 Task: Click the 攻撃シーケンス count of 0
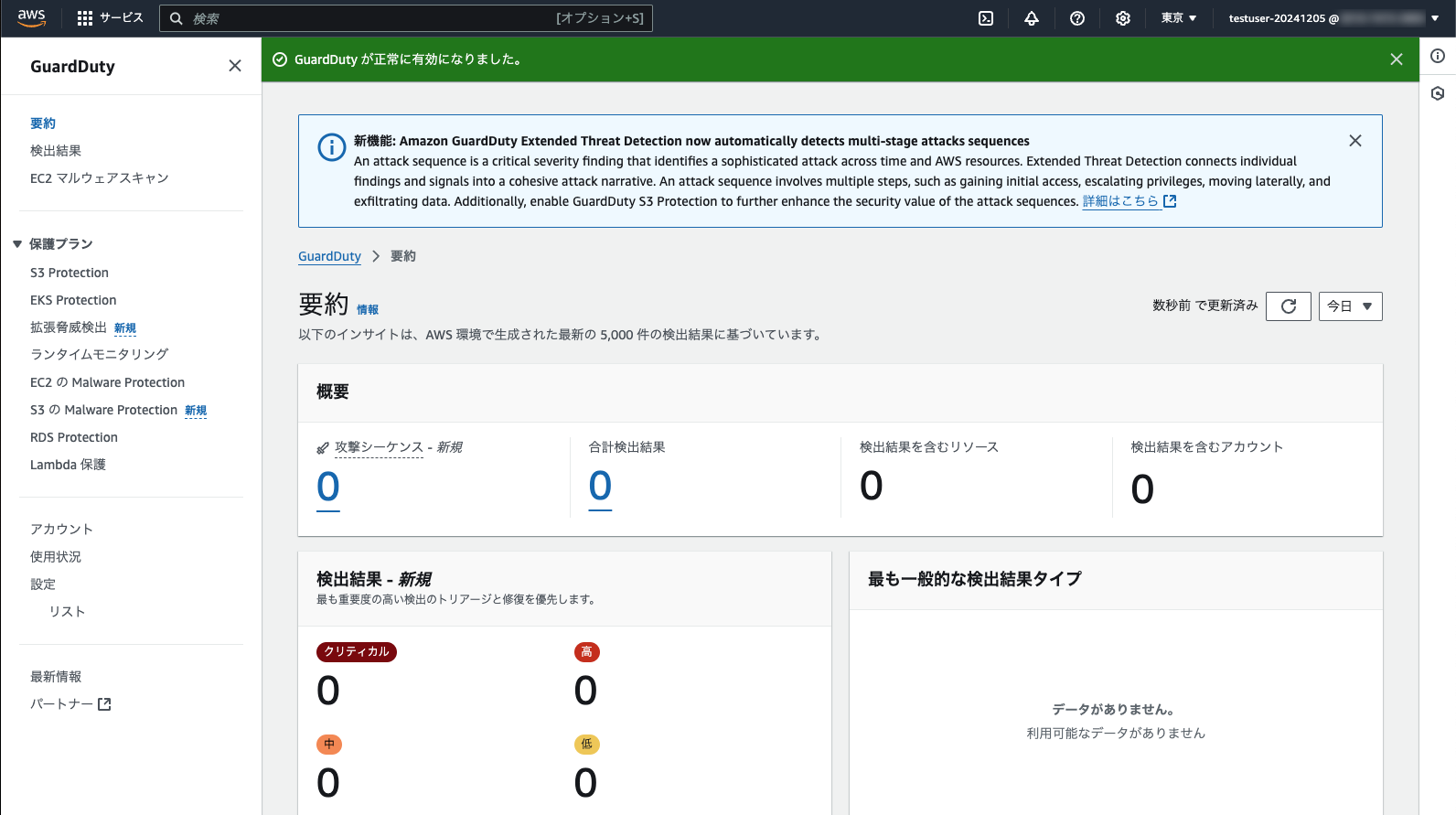coord(328,487)
